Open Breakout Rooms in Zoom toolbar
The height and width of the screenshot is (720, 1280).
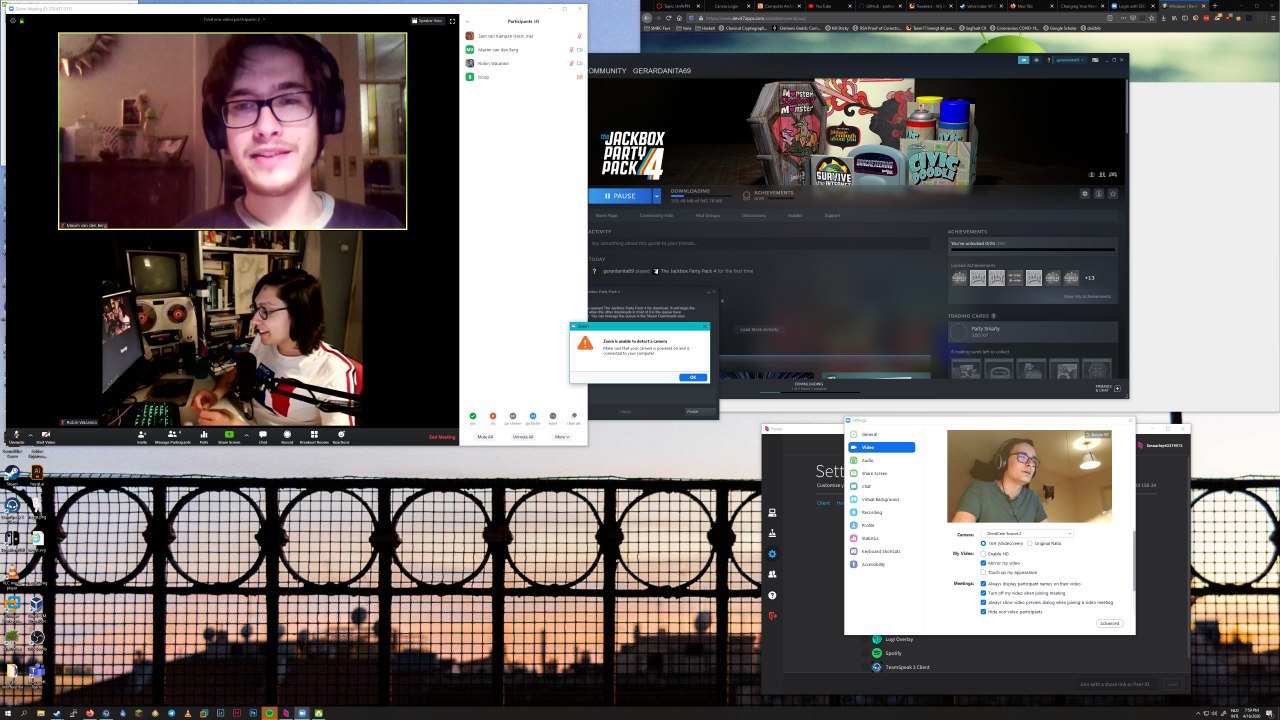tap(314, 434)
